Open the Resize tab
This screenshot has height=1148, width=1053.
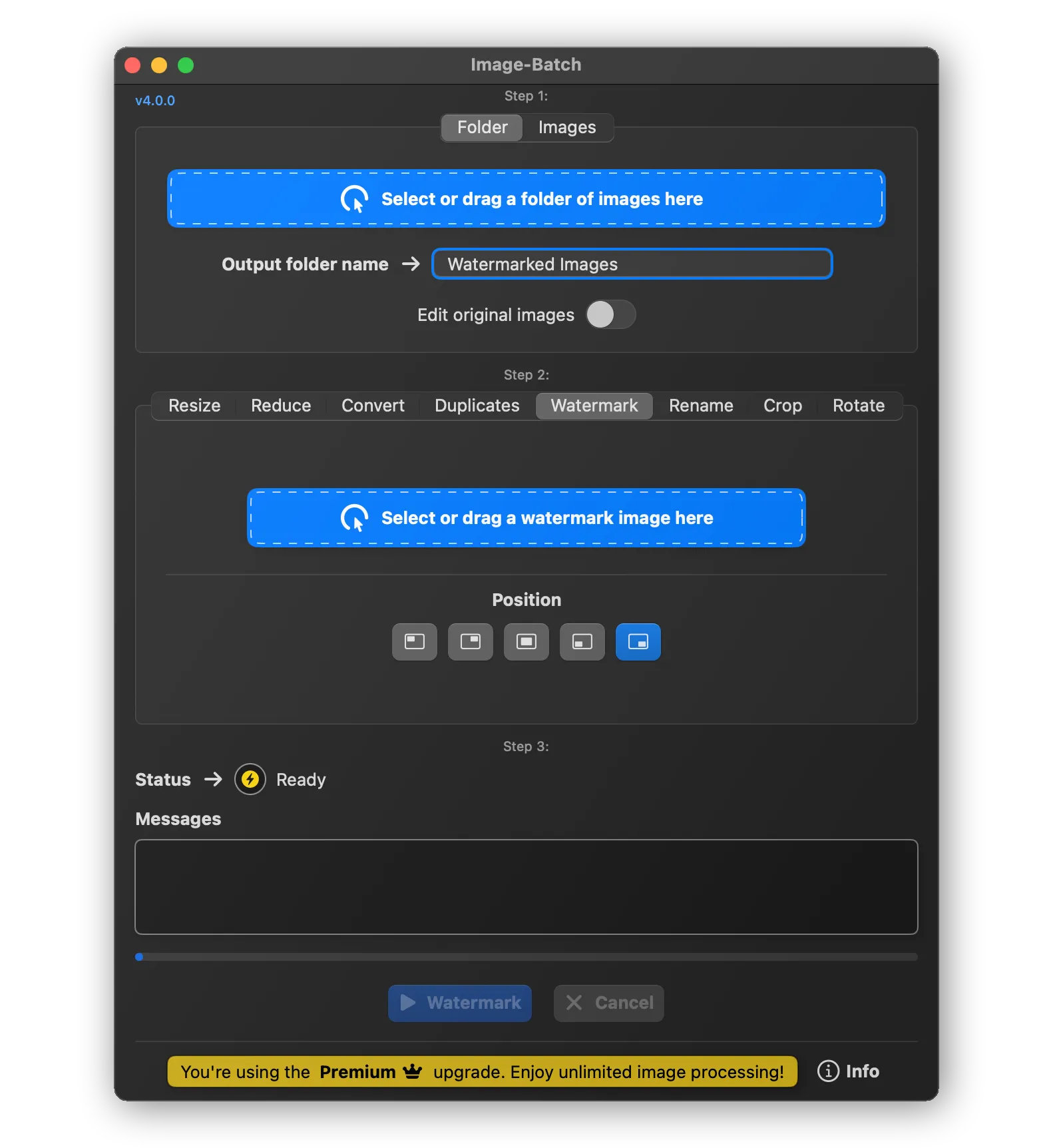click(x=194, y=406)
